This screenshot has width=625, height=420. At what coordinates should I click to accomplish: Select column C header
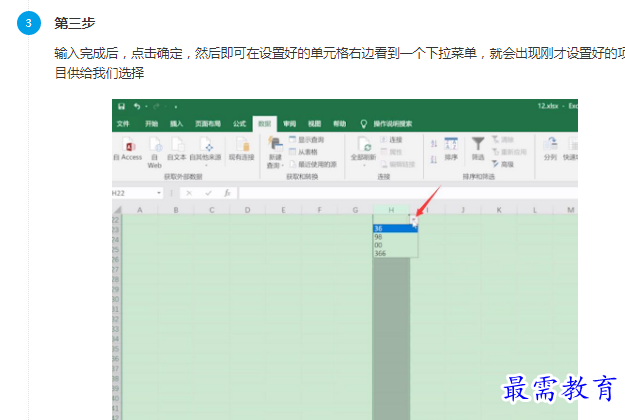212,210
